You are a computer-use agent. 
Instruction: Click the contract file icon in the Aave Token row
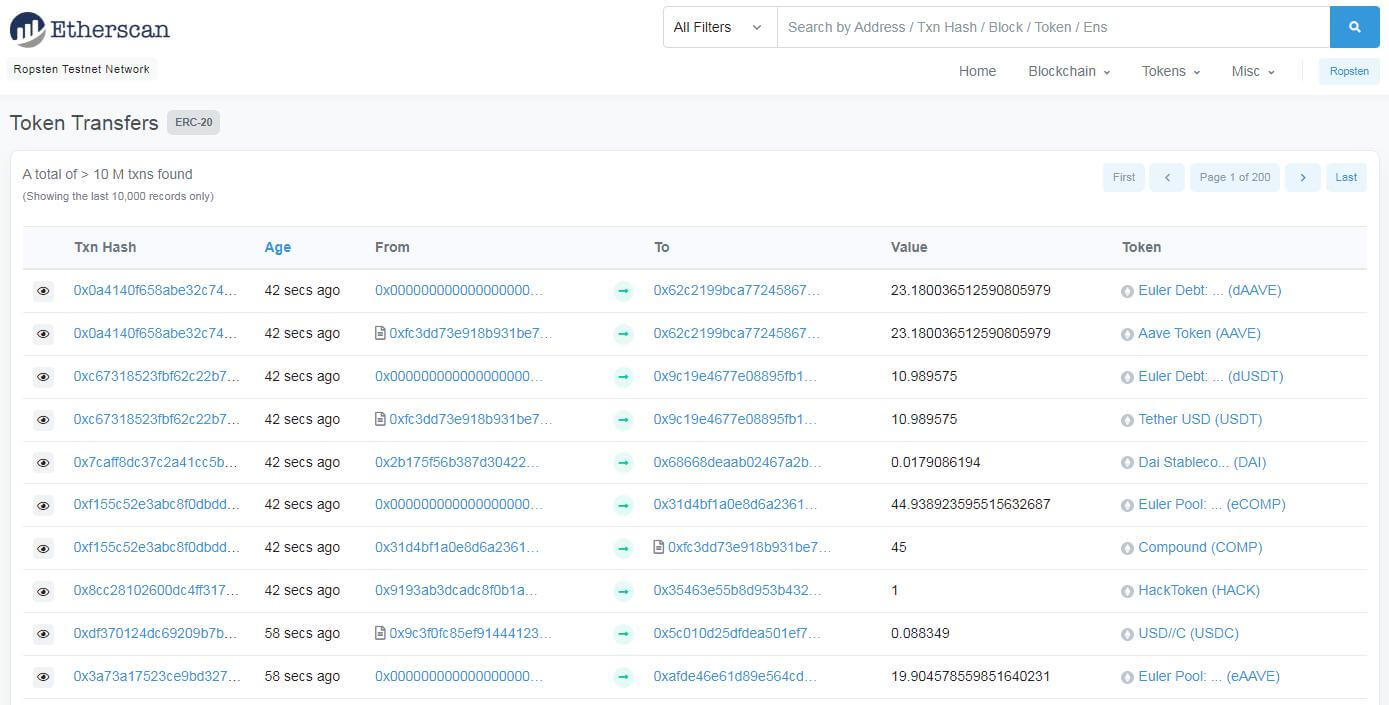tap(380, 334)
